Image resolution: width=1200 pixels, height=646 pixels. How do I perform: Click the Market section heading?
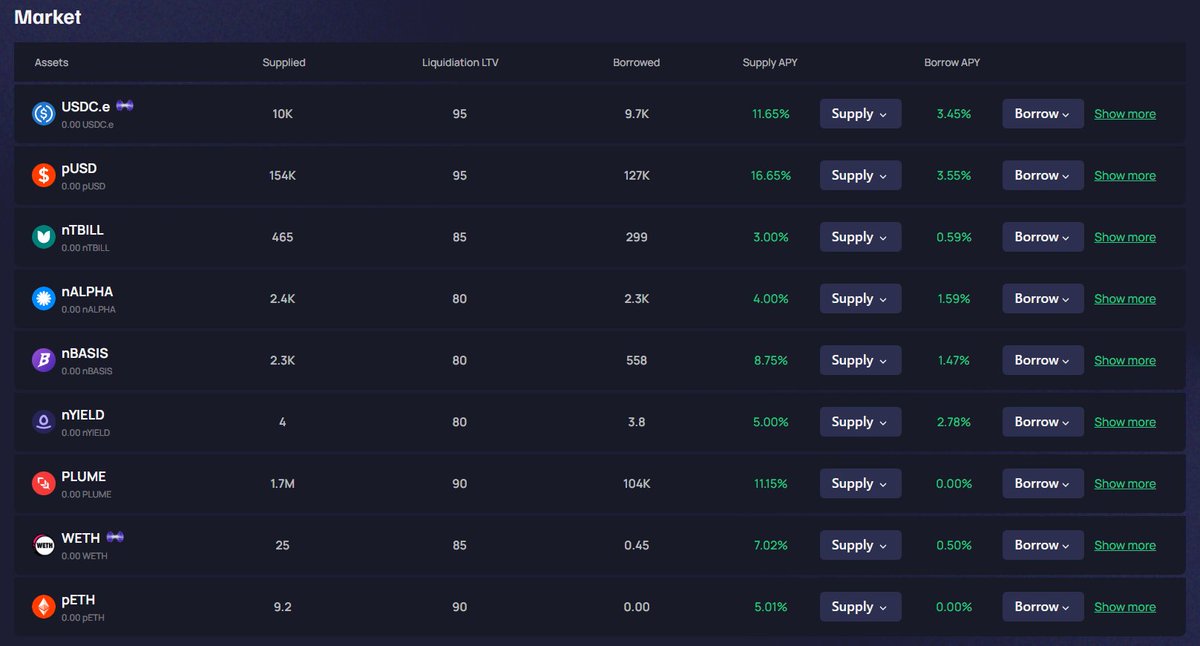pyautogui.click(x=48, y=17)
